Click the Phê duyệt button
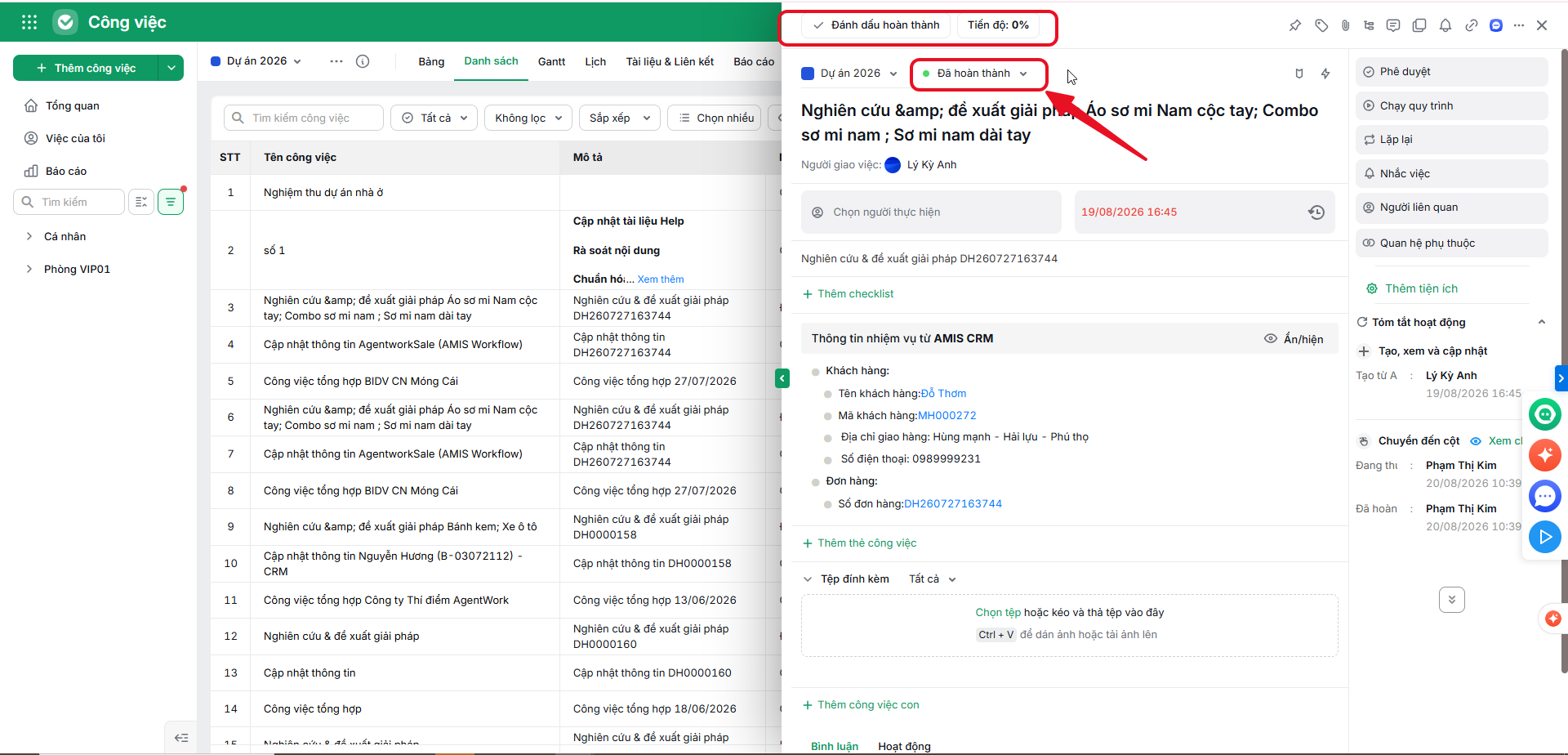 click(1451, 72)
